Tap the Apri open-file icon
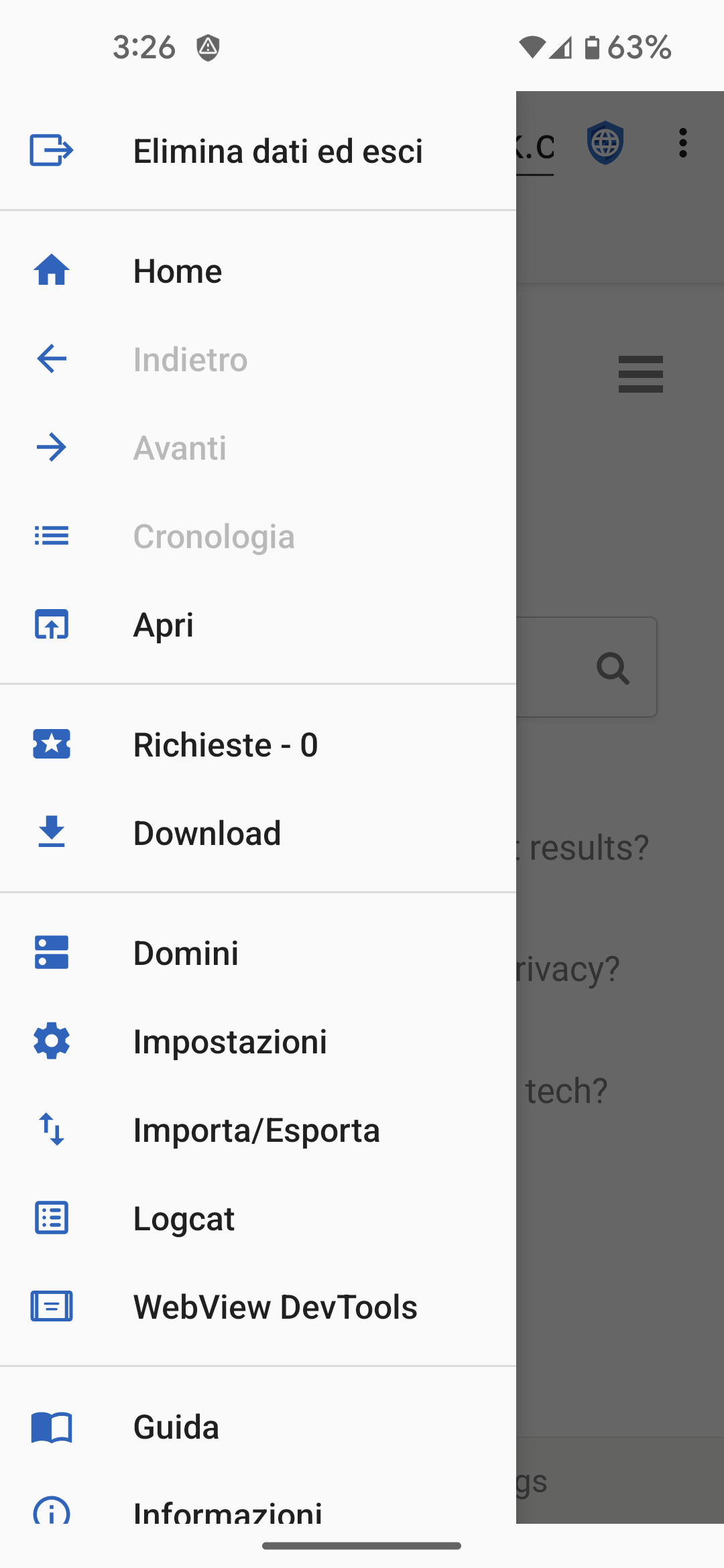The image size is (724, 1568). [x=52, y=625]
